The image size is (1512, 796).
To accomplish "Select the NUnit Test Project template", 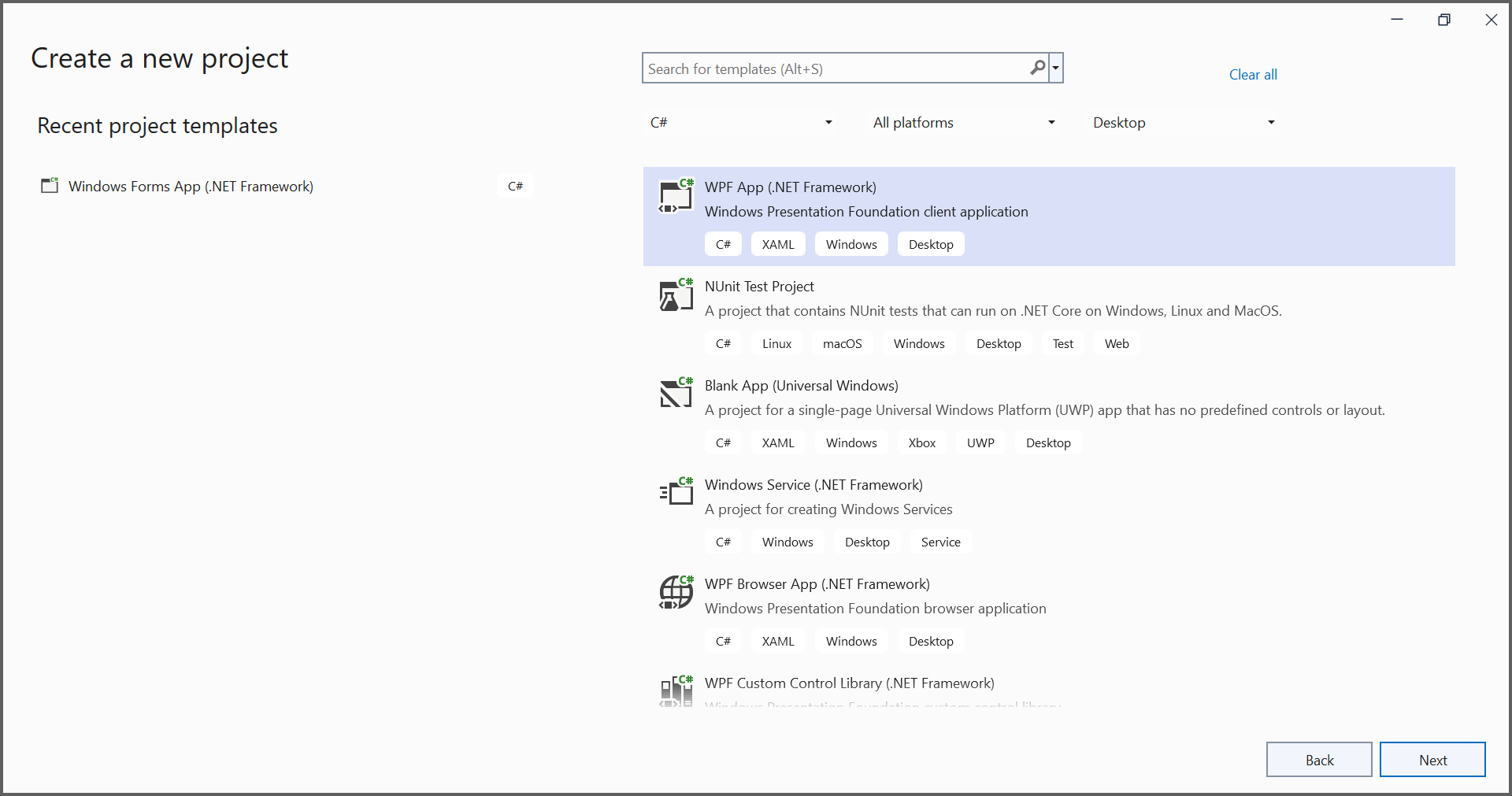I will 1049,316.
